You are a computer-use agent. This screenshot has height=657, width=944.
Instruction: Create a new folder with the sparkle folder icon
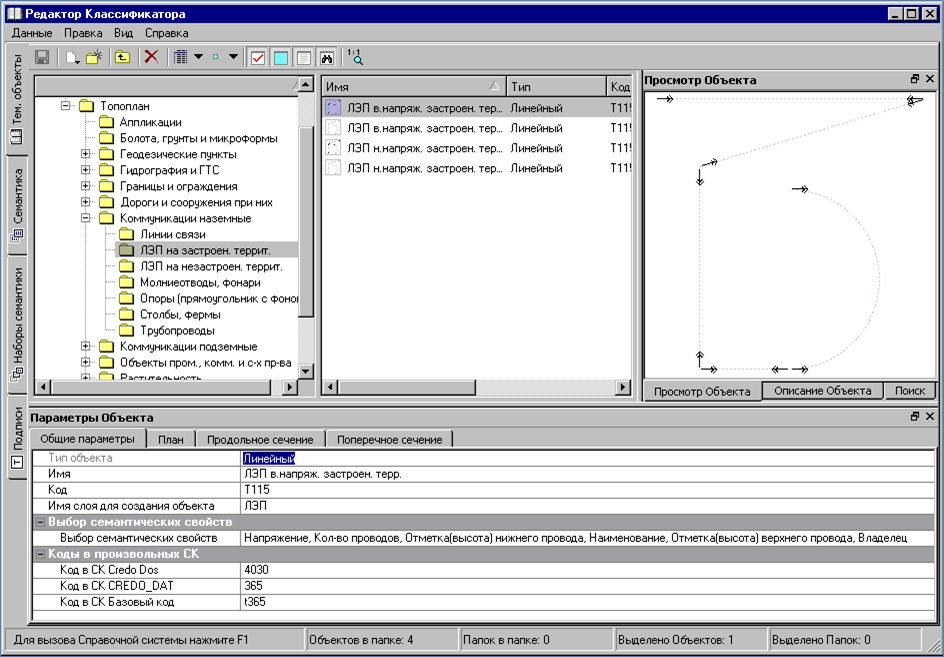tap(94, 57)
